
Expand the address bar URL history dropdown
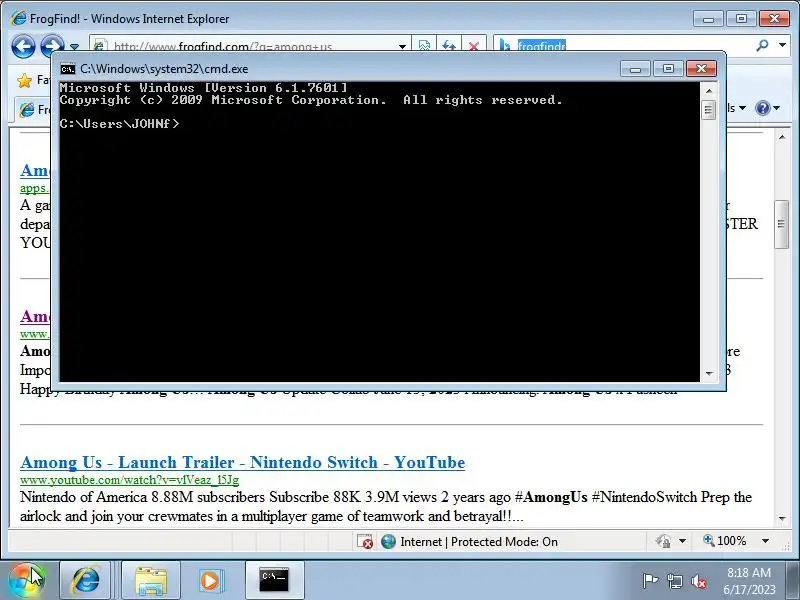[x=403, y=46]
